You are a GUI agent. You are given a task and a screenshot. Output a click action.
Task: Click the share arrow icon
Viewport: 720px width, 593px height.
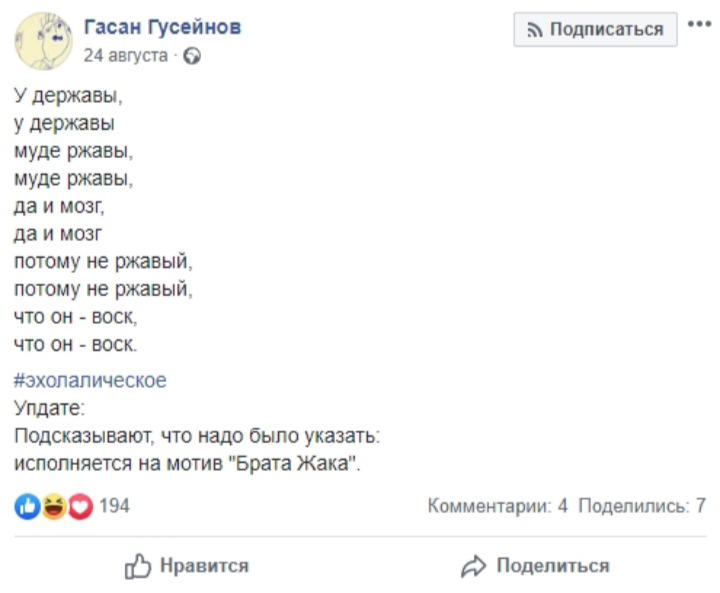(x=472, y=567)
